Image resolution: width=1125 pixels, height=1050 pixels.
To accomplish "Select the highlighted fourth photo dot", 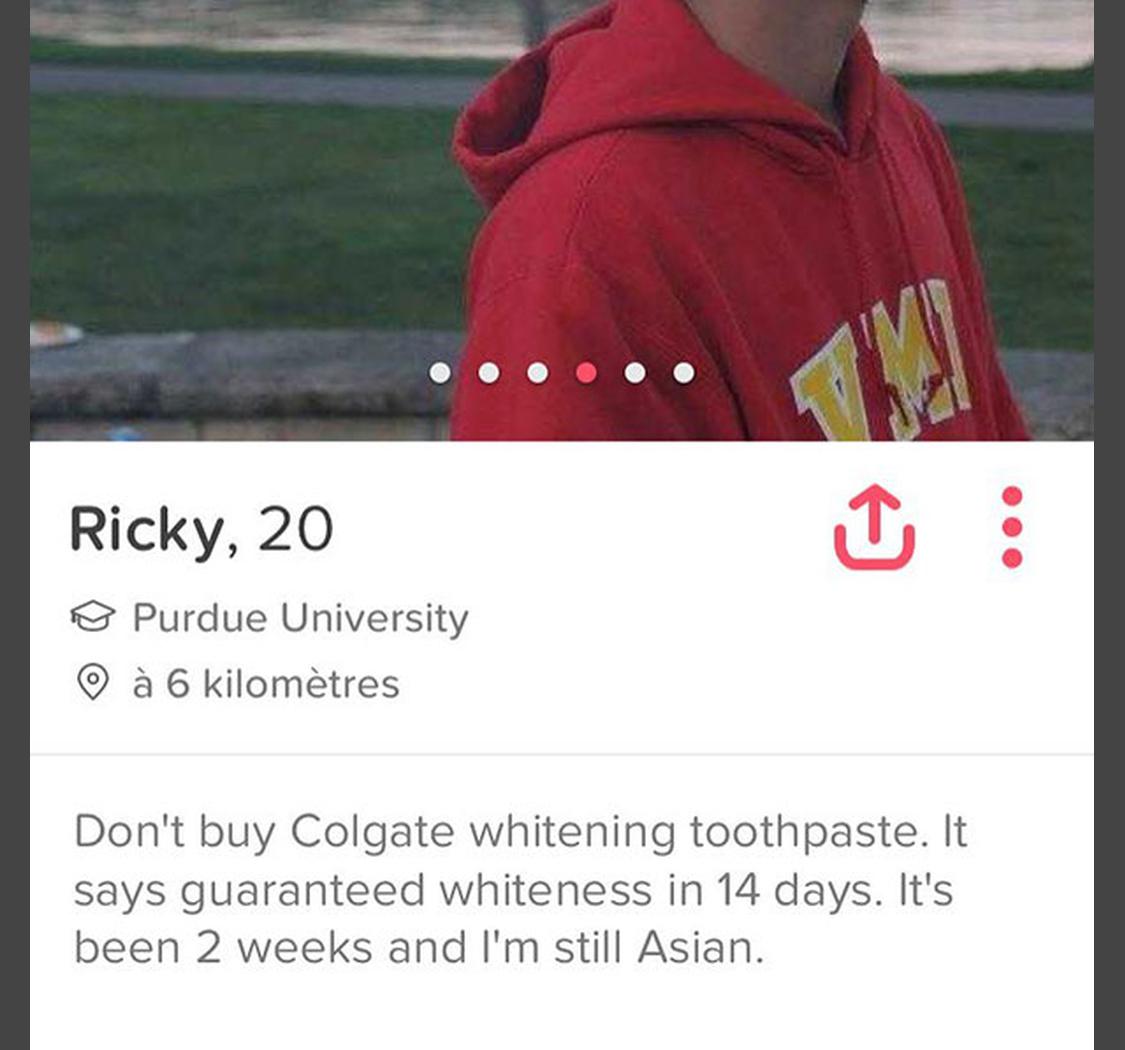I will point(586,372).
